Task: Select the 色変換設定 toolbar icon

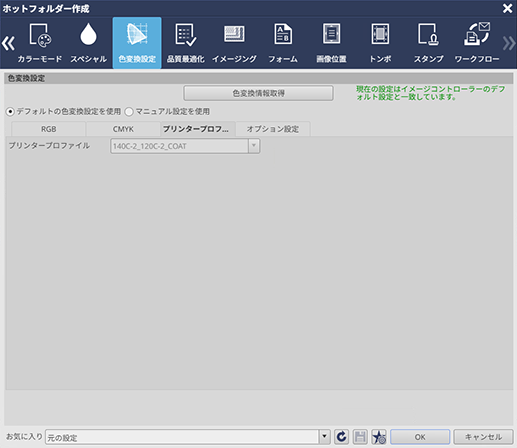Action: point(137,43)
